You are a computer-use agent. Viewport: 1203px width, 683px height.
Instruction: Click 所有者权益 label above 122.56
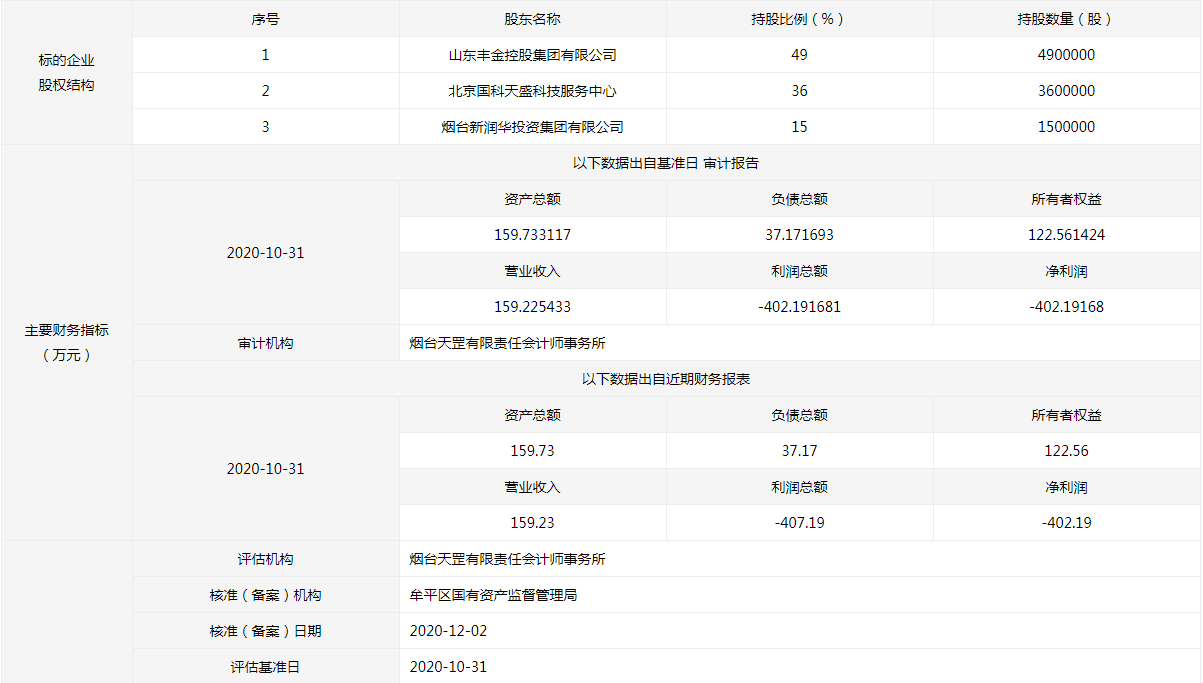click(1067, 415)
